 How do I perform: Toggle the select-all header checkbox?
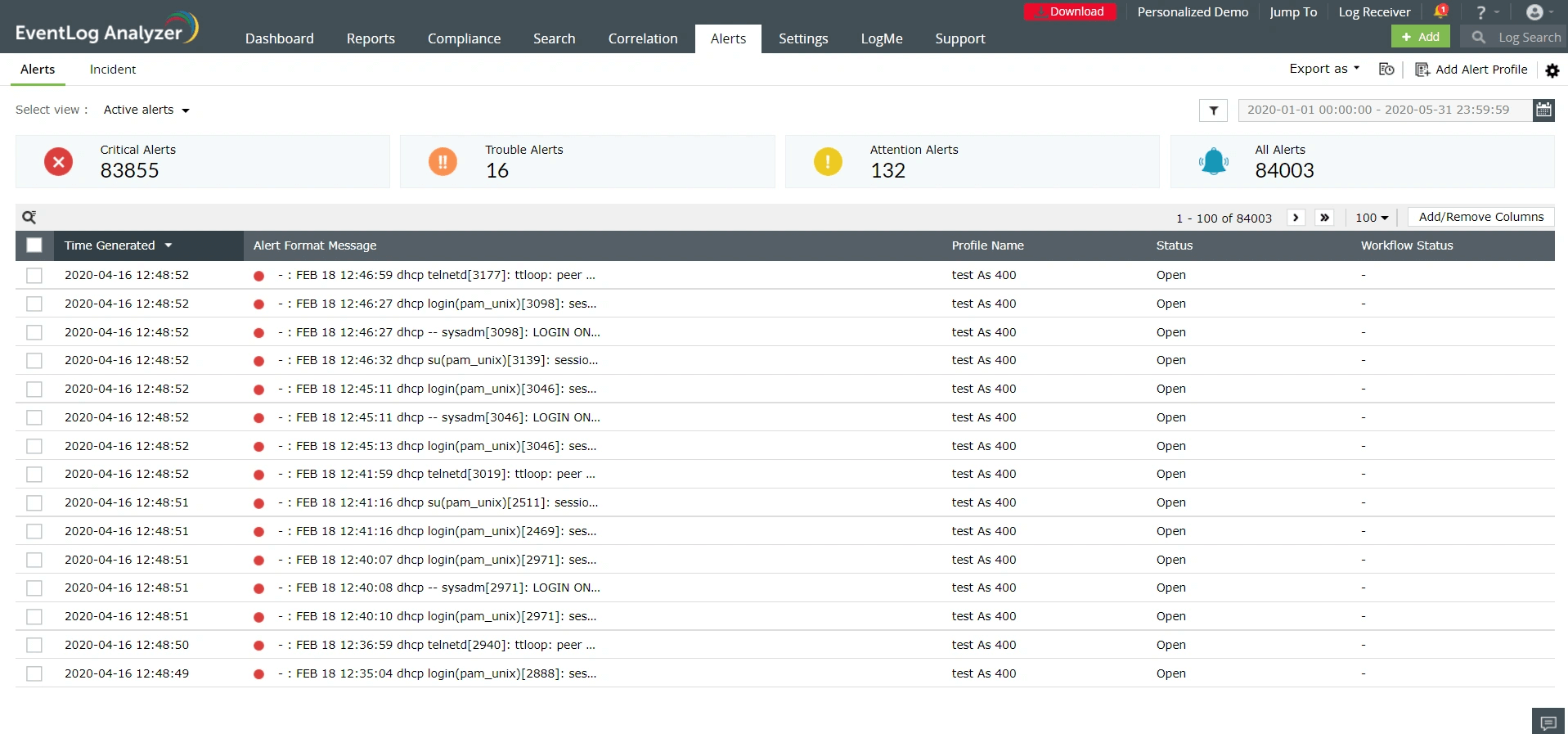[34, 245]
